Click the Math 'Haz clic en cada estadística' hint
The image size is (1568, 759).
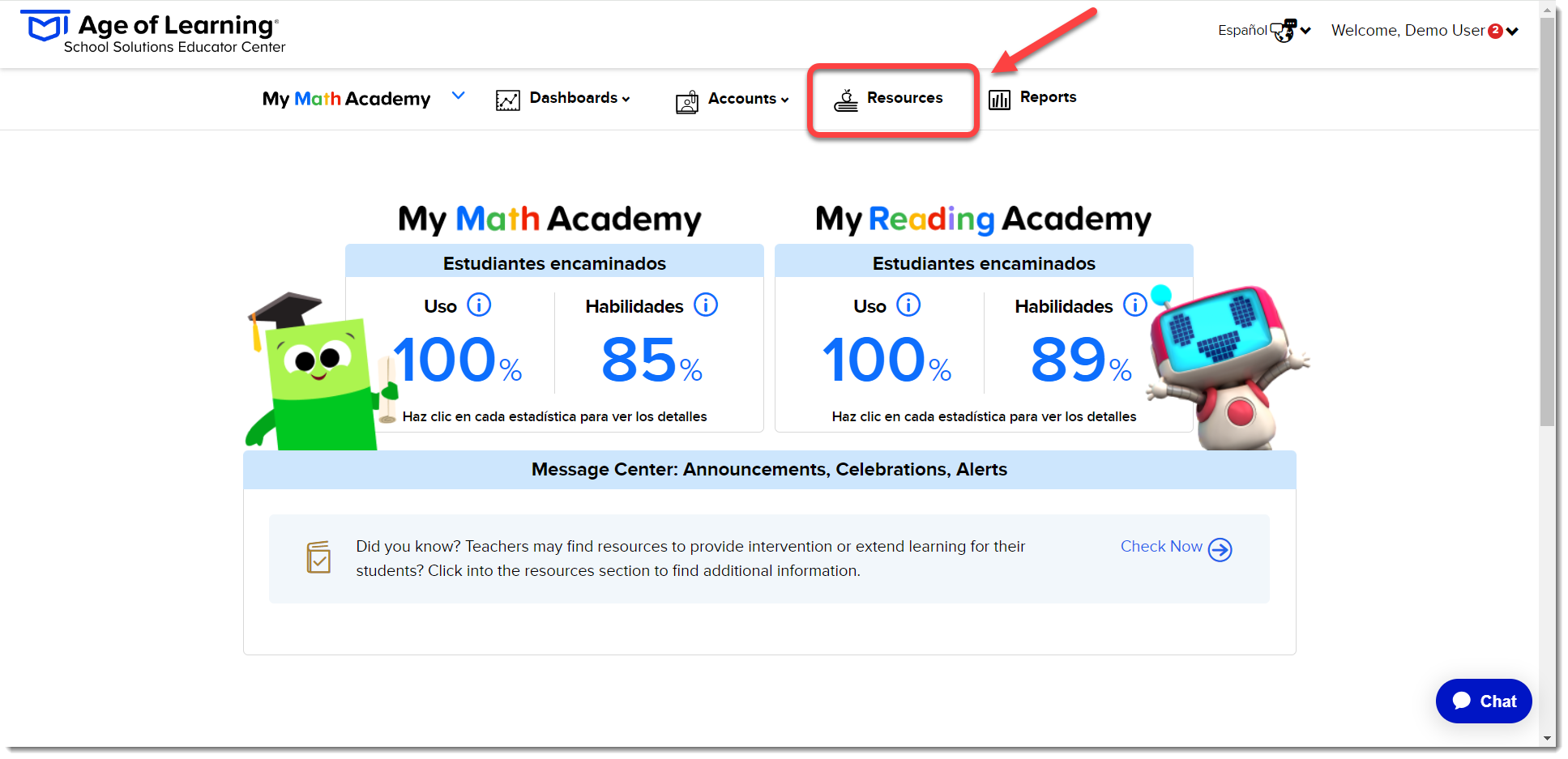(x=554, y=416)
